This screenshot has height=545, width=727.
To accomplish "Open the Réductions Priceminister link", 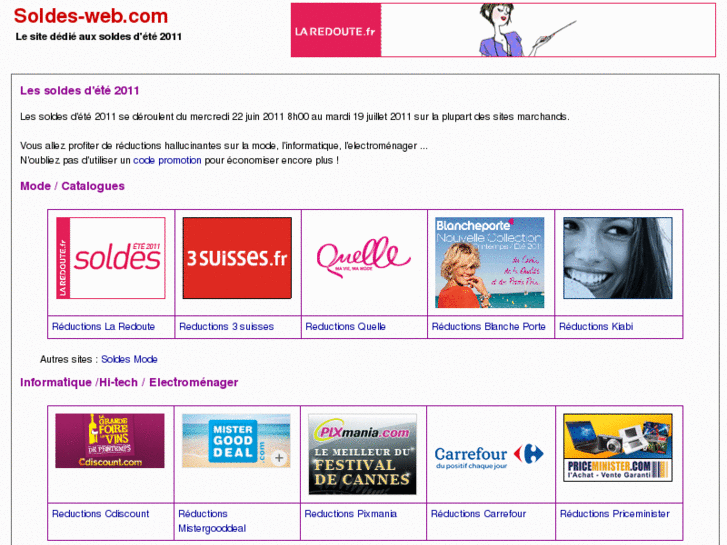I will click(615, 514).
